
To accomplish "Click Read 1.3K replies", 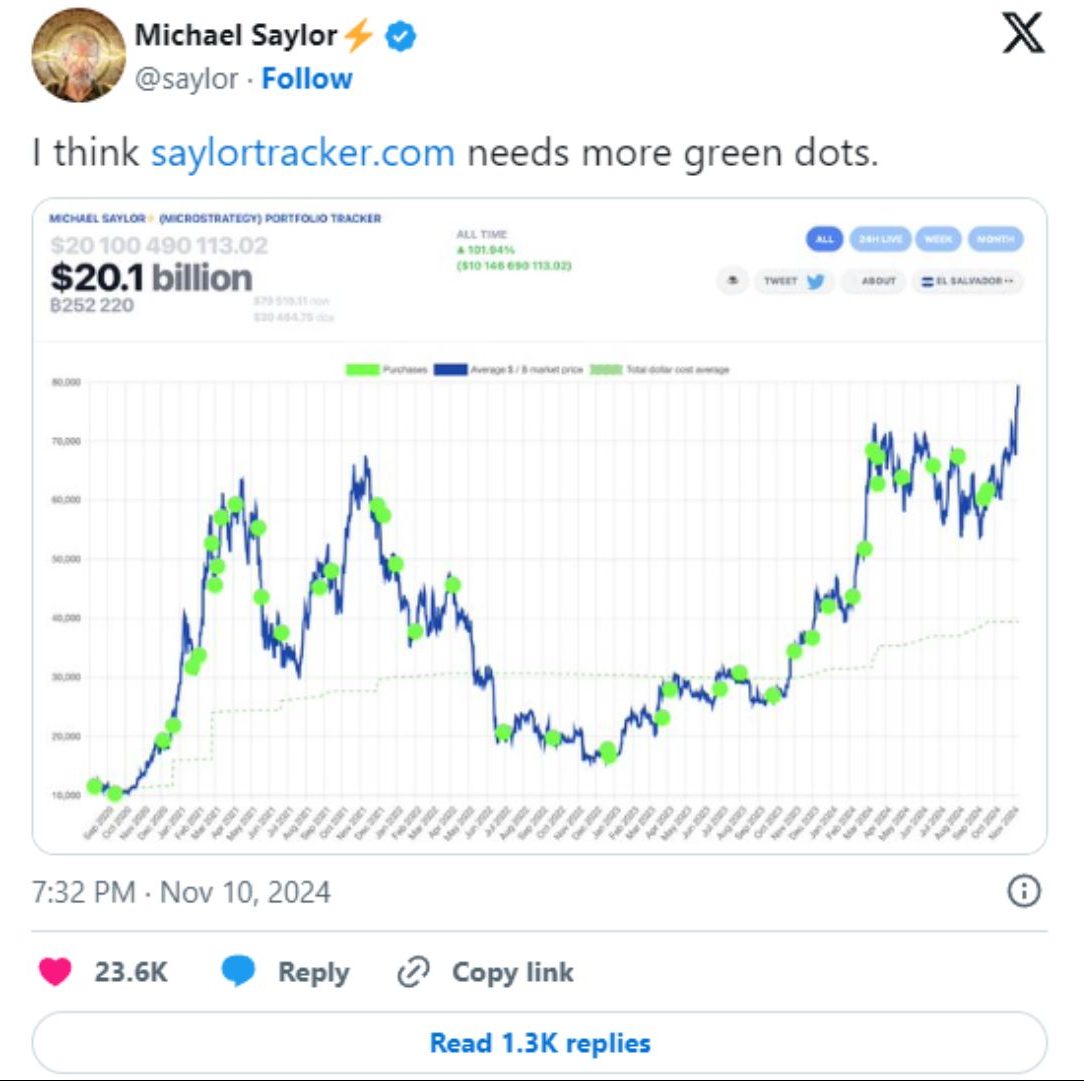I will point(541,1042).
